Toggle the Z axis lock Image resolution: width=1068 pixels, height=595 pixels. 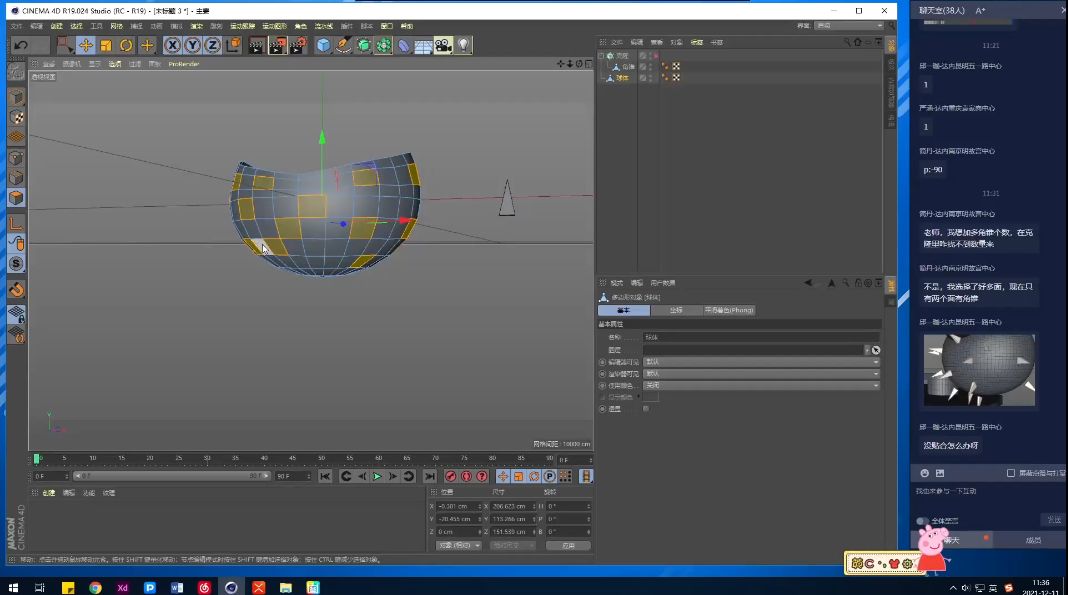(212, 45)
